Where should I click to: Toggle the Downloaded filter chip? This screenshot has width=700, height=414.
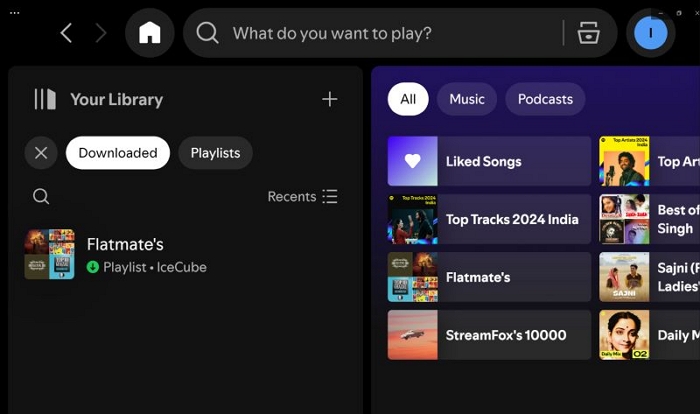[118, 153]
